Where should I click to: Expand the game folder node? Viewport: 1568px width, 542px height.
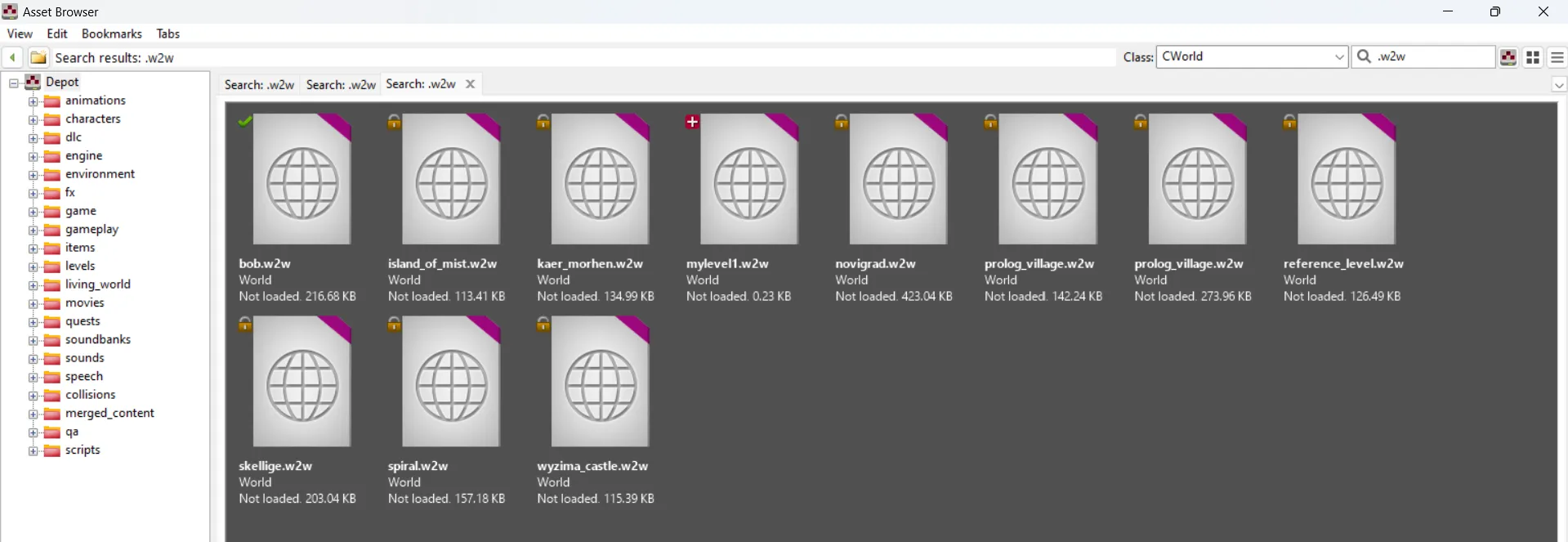tap(34, 212)
